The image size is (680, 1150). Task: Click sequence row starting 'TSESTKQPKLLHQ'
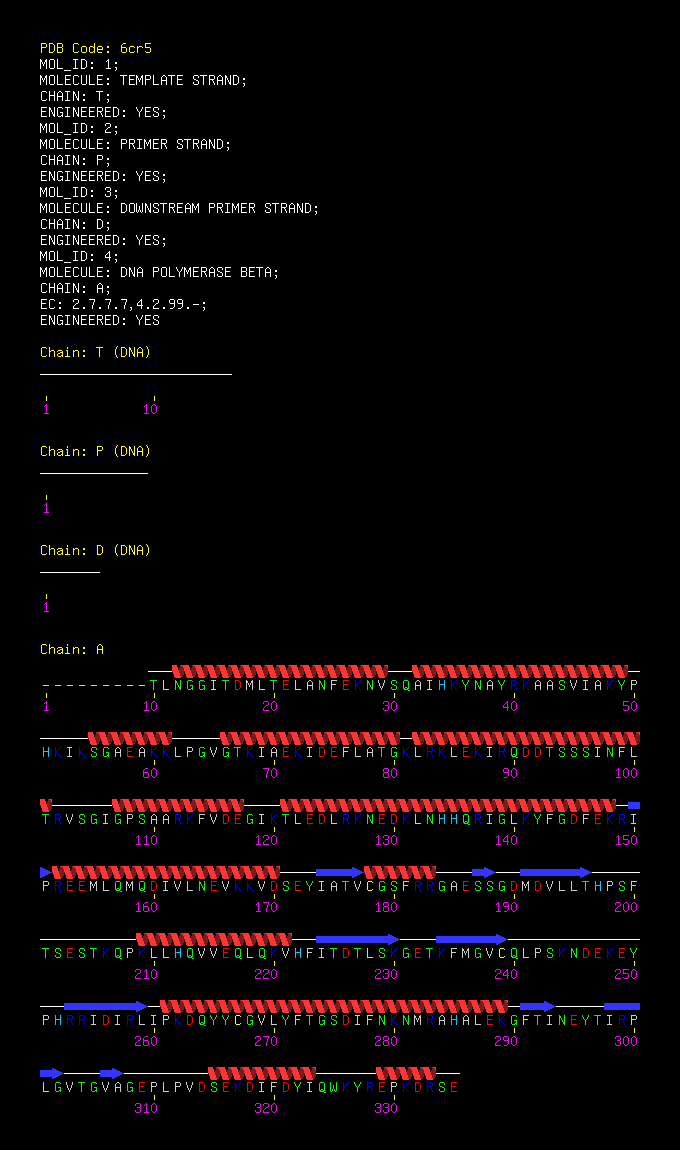(340, 953)
